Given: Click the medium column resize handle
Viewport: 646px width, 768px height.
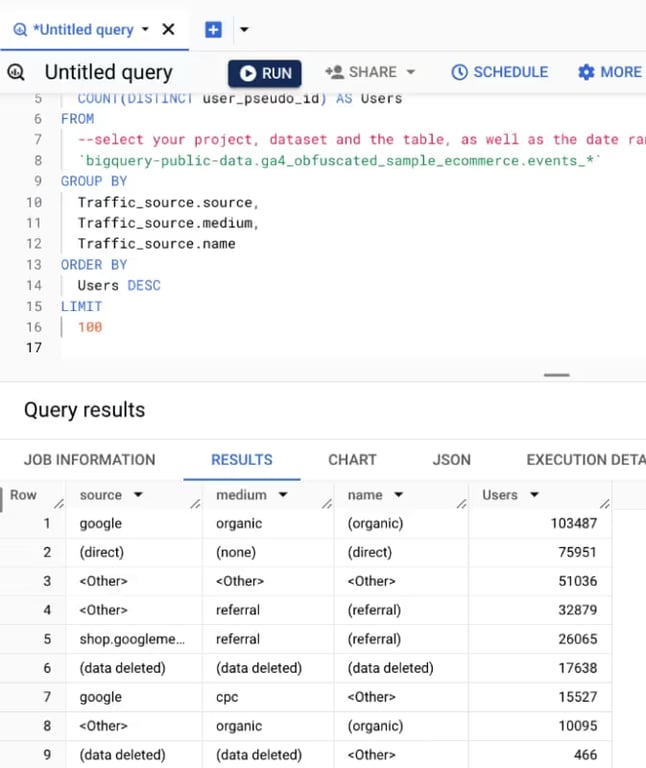Looking at the screenshot, I should click(x=327, y=504).
